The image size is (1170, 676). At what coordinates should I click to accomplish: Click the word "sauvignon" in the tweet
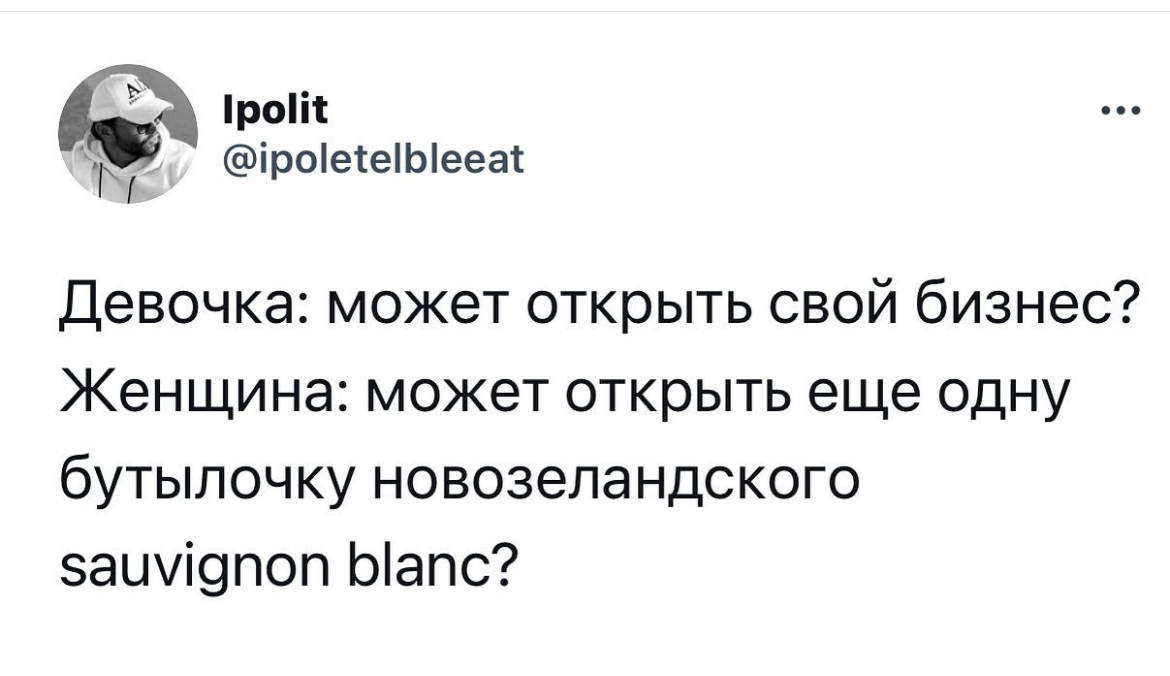click(200, 566)
